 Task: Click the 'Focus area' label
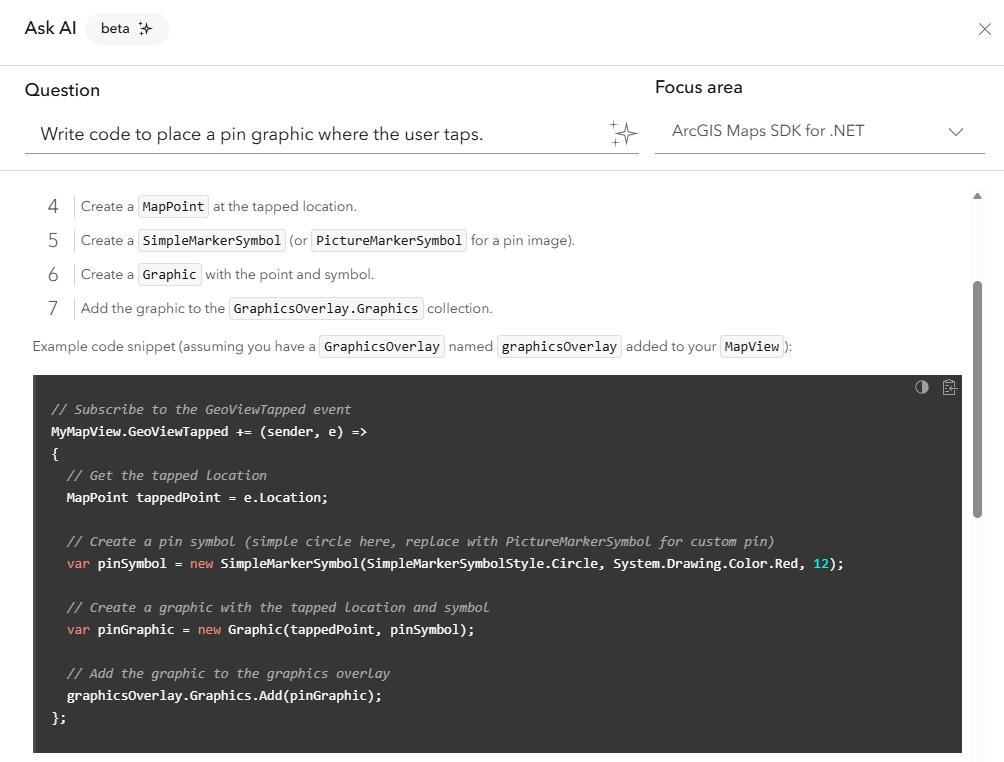point(699,87)
